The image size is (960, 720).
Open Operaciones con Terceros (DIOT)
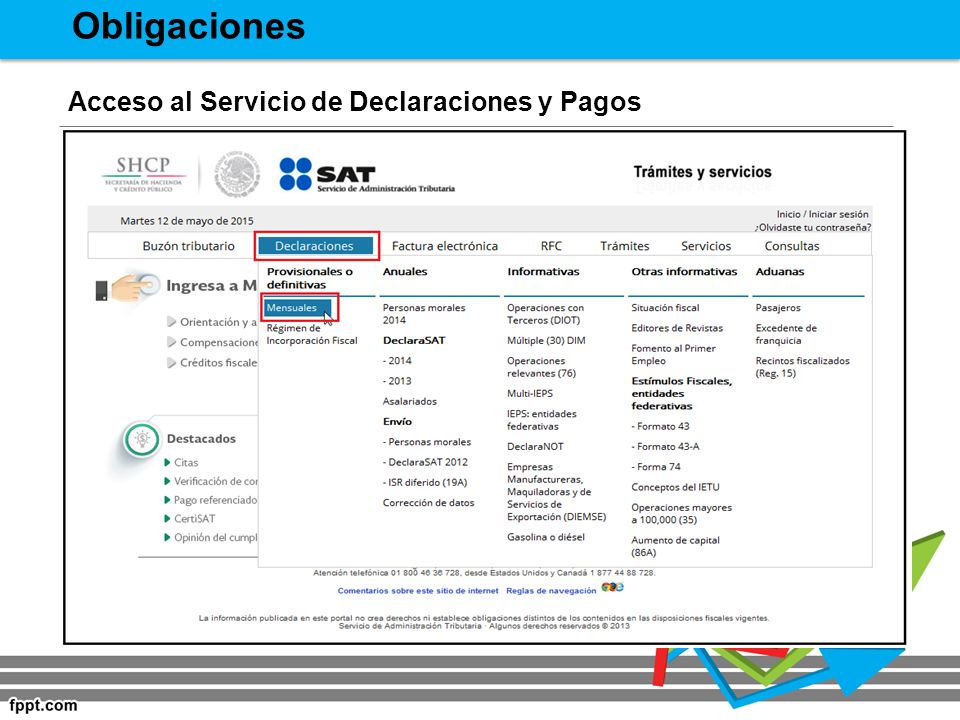pos(545,313)
